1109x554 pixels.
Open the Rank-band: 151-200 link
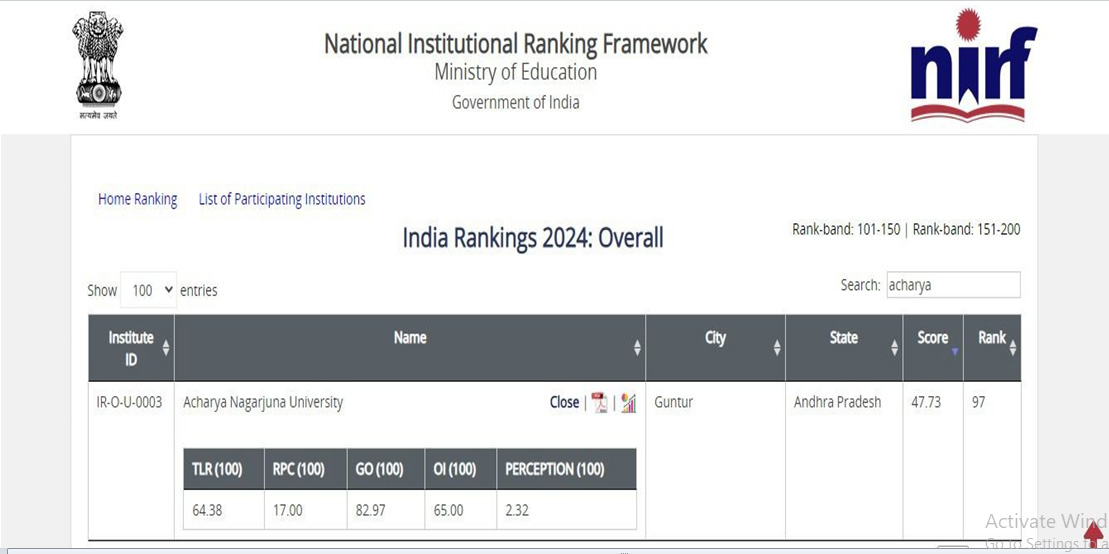966,229
